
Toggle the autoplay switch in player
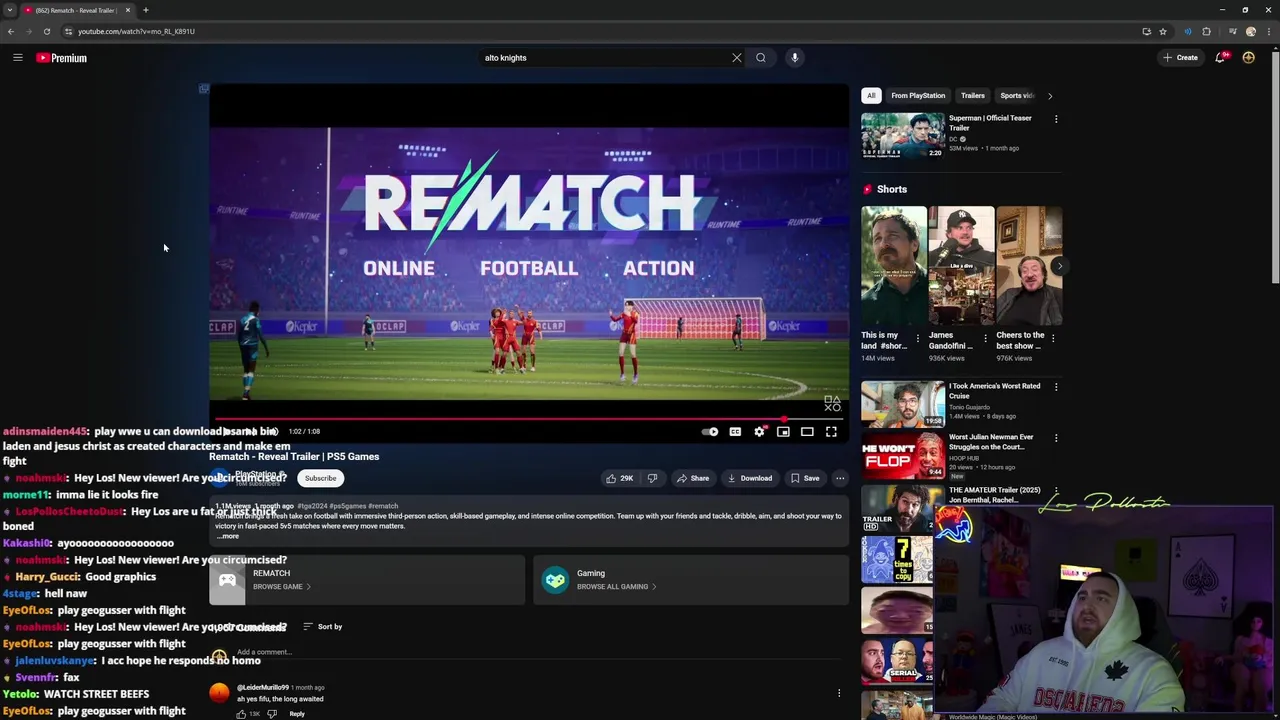[710, 432]
